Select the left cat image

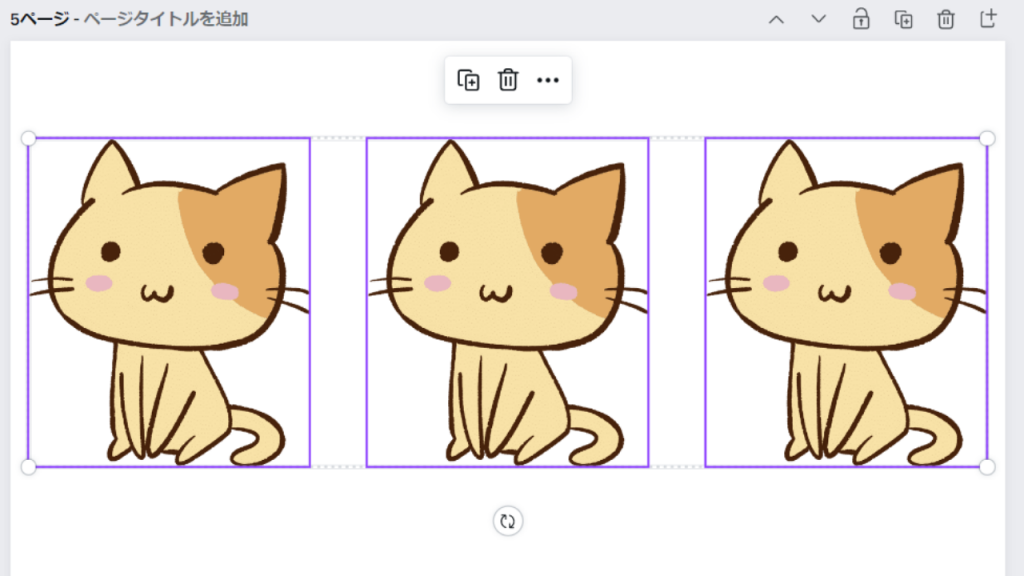[169, 302]
